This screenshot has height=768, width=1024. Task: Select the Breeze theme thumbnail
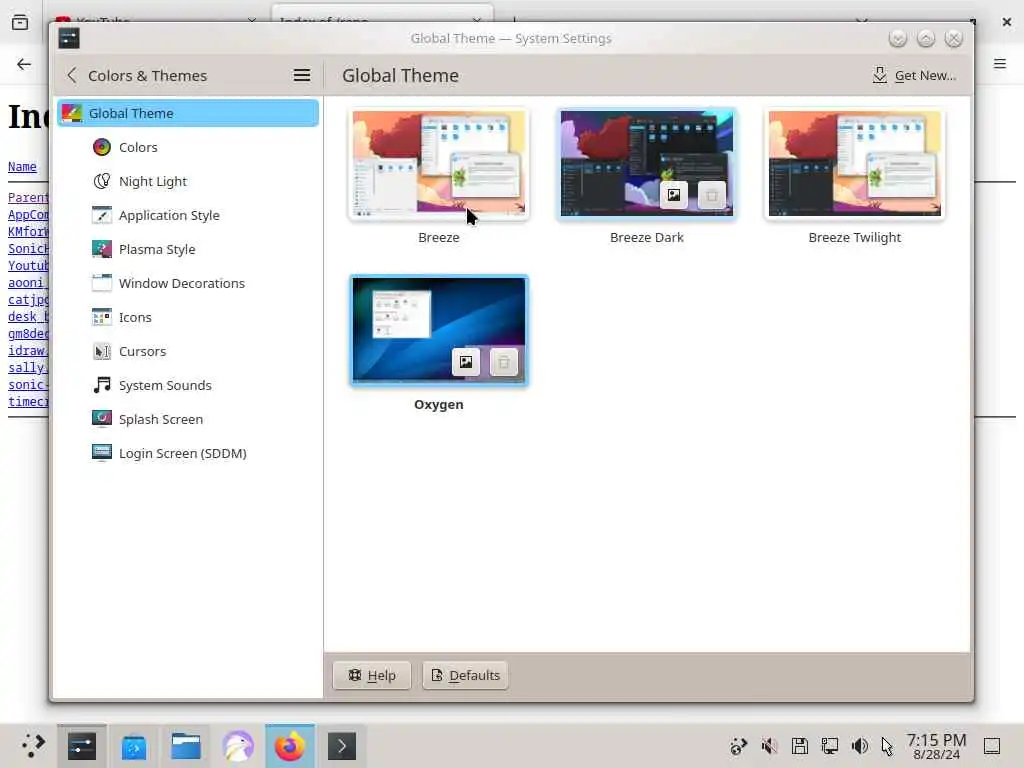click(439, 163)
